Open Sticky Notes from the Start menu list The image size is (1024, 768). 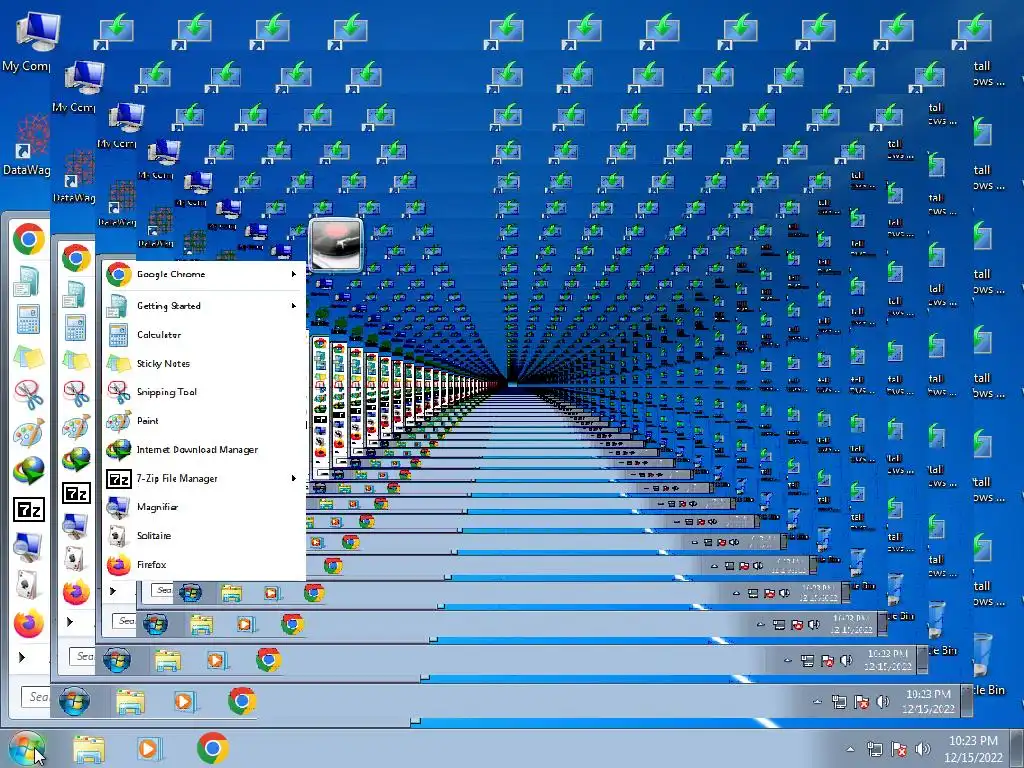(x=202, y=363)
